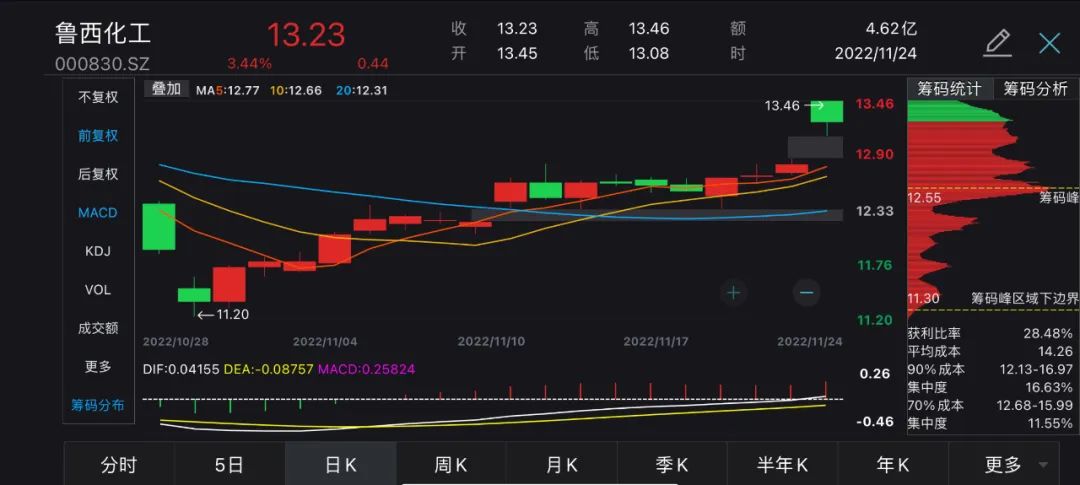Toggle the 筹码分布 panel
This screenshot has width=1080, height=485.
98,405
